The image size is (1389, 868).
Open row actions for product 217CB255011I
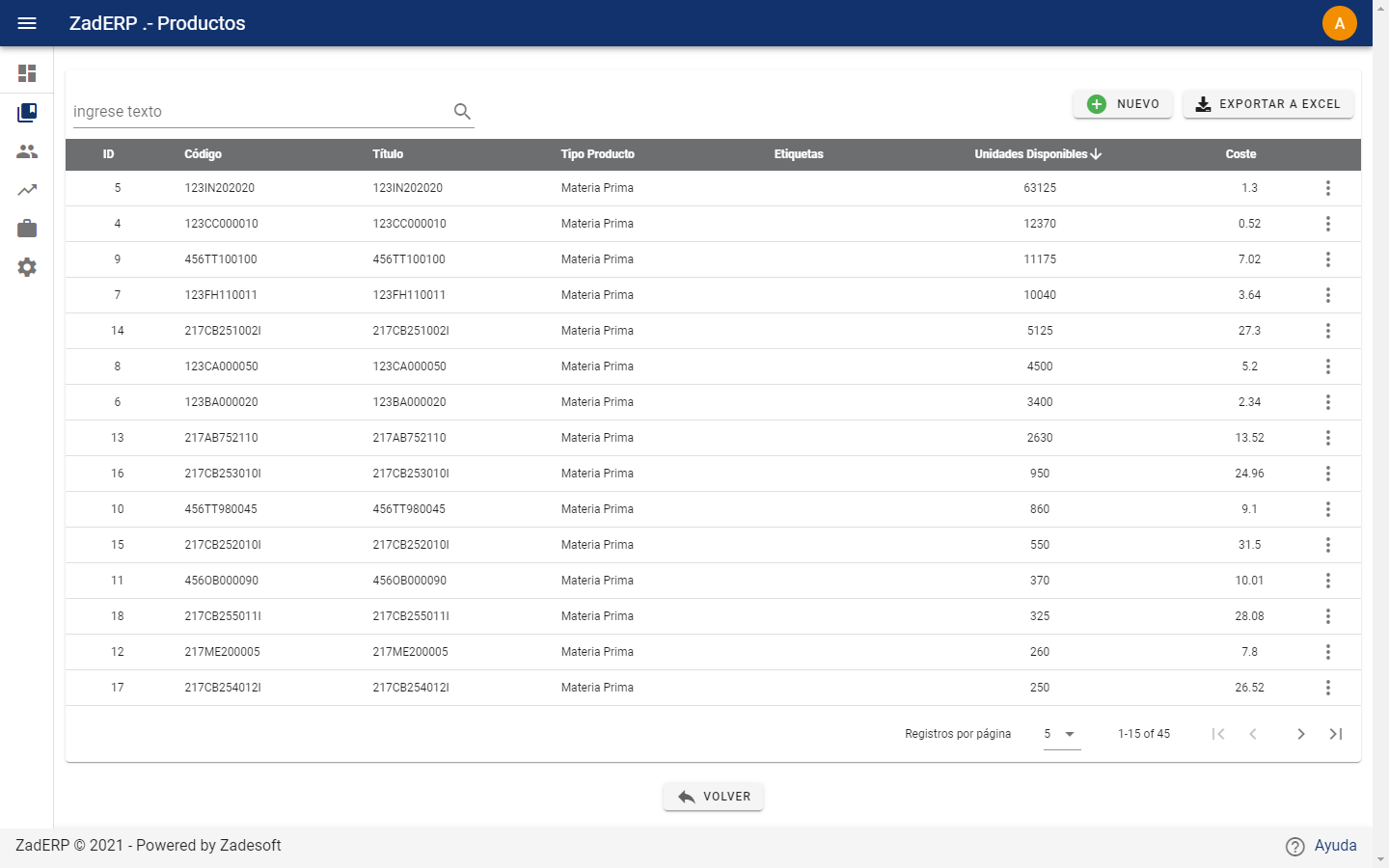pyautogui.click(x=1328, y=616)
